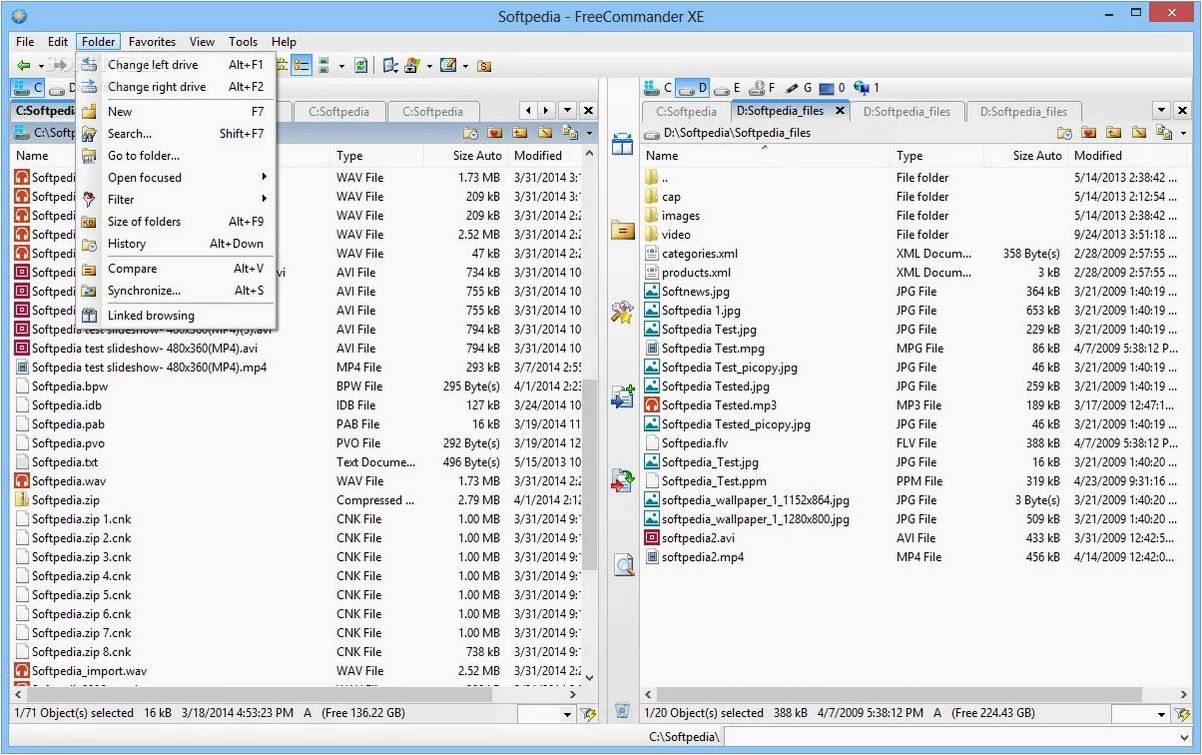The width and height of the screenshot is (1202, 755).
Task: Click left panel tab scroll left arrow
Action: (x=530, y=111)
